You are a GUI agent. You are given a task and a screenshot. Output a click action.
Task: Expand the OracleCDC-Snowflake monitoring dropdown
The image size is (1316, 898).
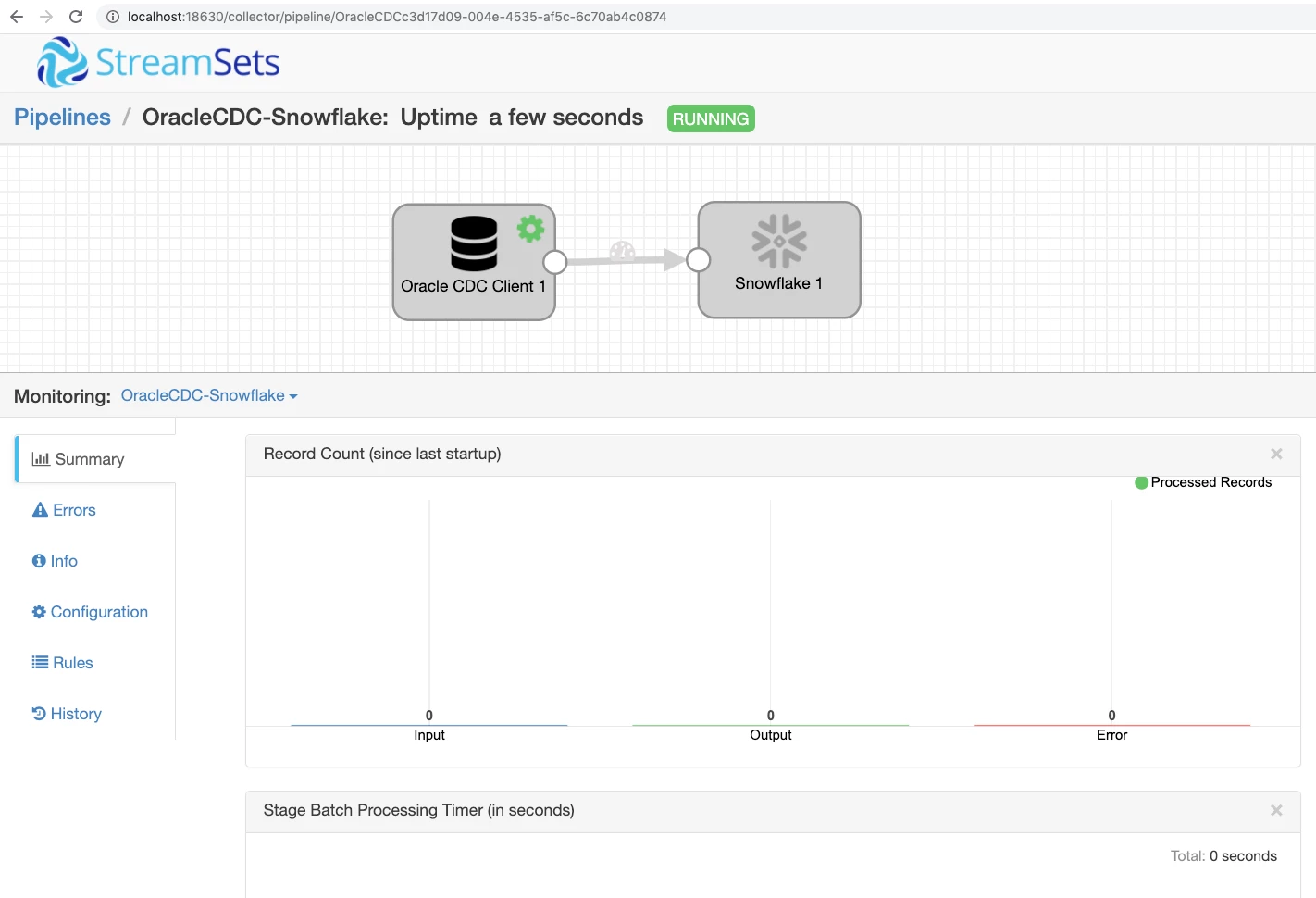click(209, 395)
